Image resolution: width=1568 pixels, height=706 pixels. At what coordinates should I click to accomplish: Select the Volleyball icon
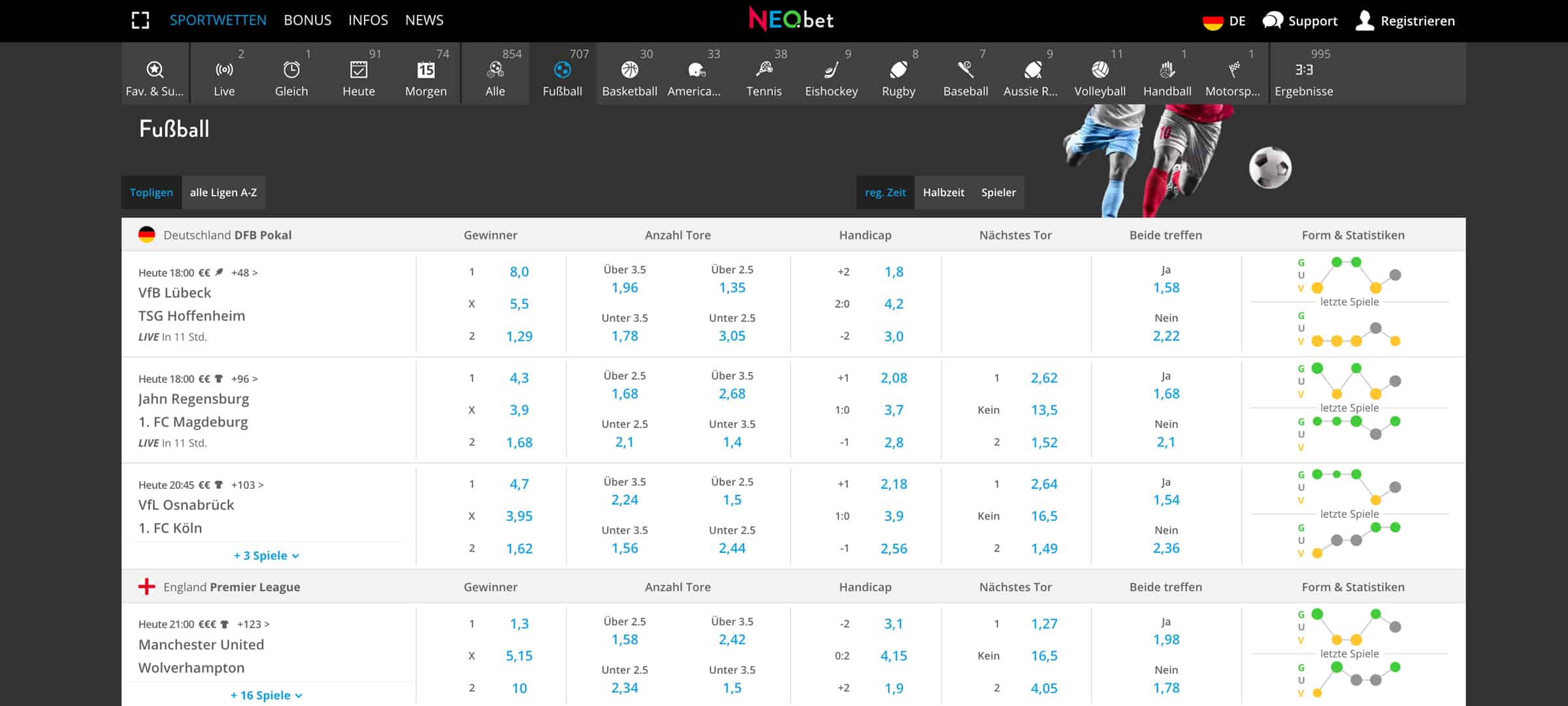pos(1100,69)
